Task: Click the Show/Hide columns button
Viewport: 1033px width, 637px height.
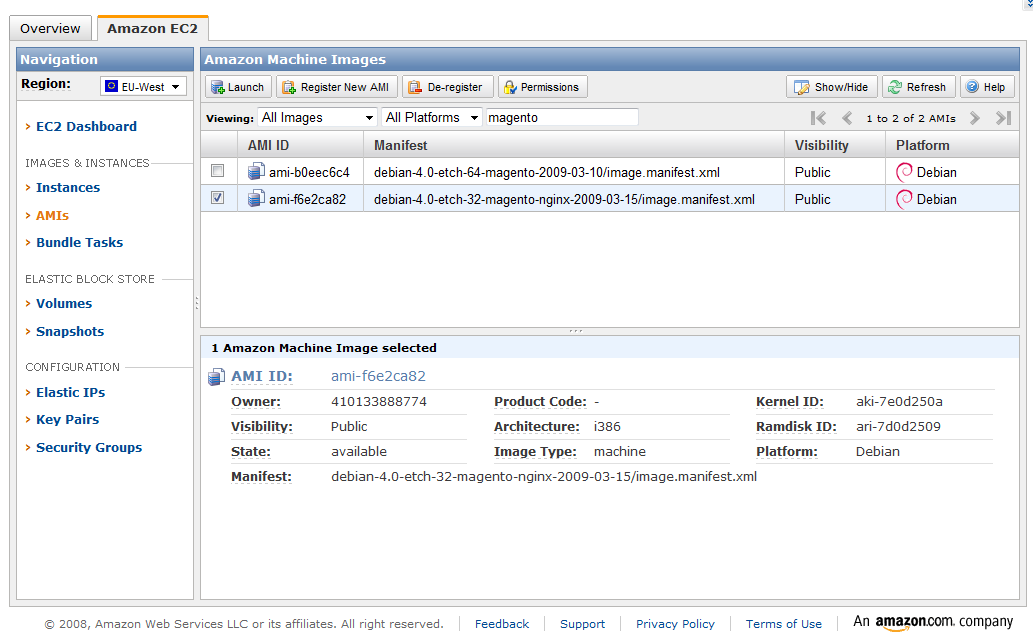Action: [x=831, y=87]
